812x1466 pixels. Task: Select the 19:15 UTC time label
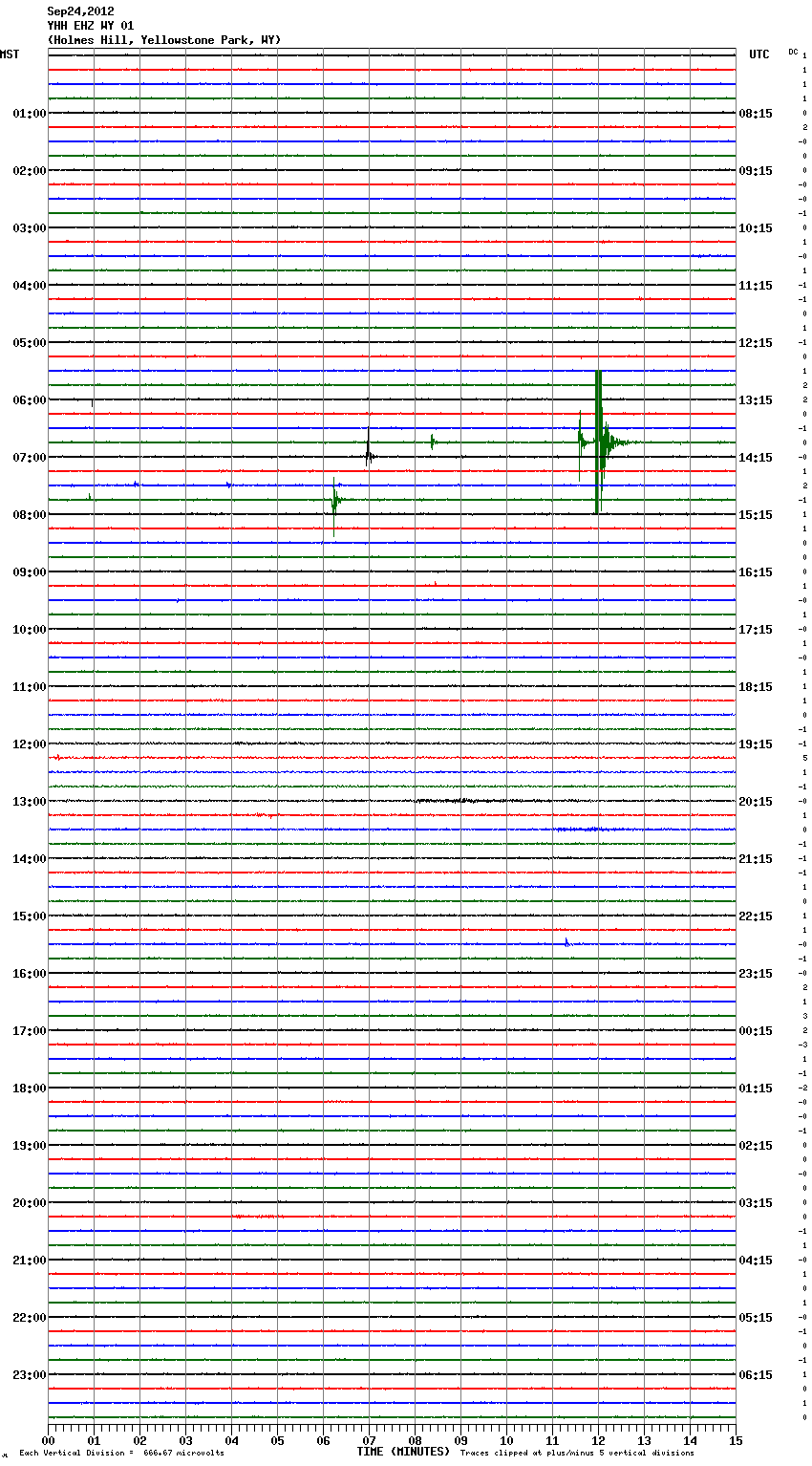756,744
